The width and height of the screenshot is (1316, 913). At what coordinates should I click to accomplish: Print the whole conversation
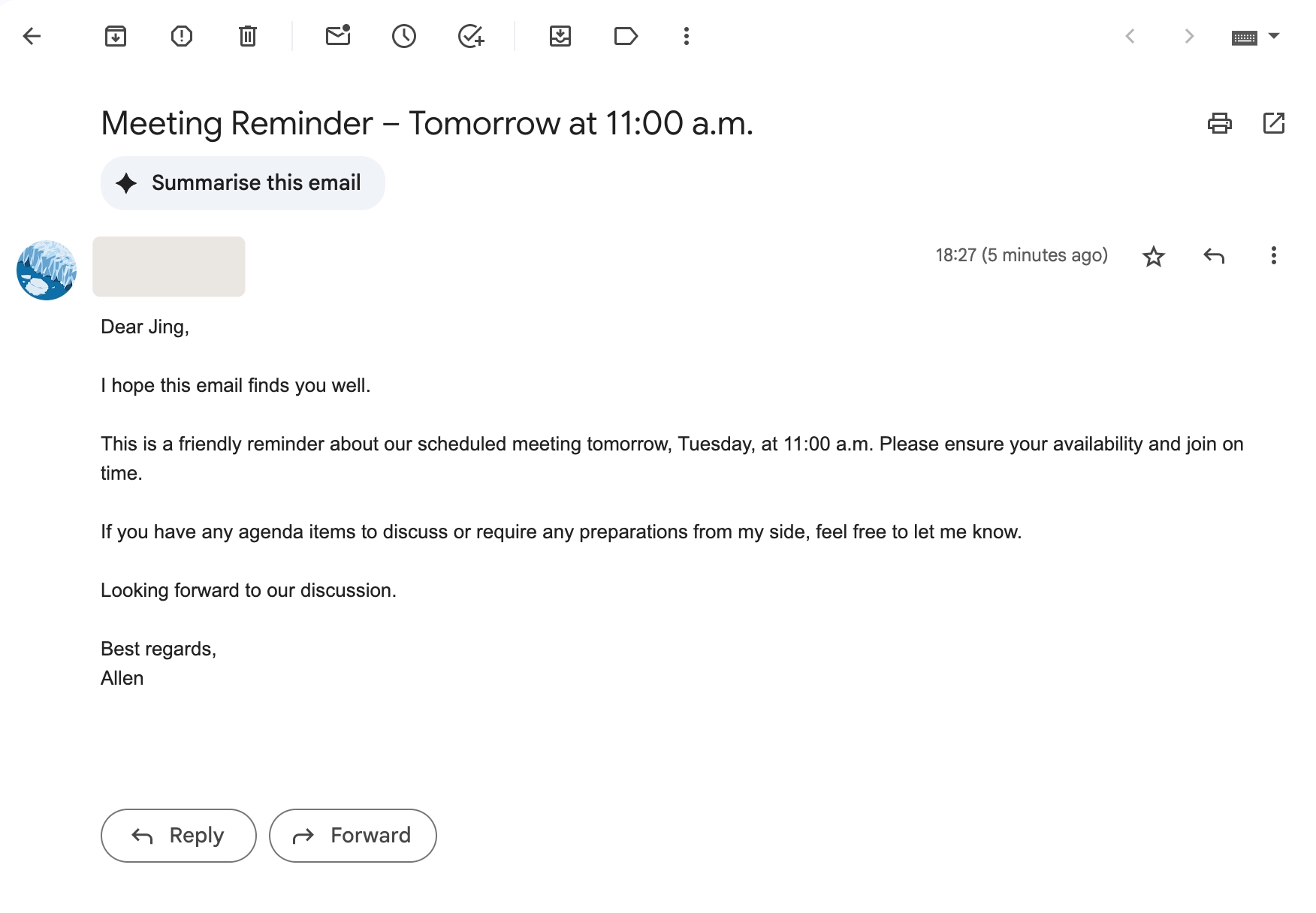[x=1219, y=123]
